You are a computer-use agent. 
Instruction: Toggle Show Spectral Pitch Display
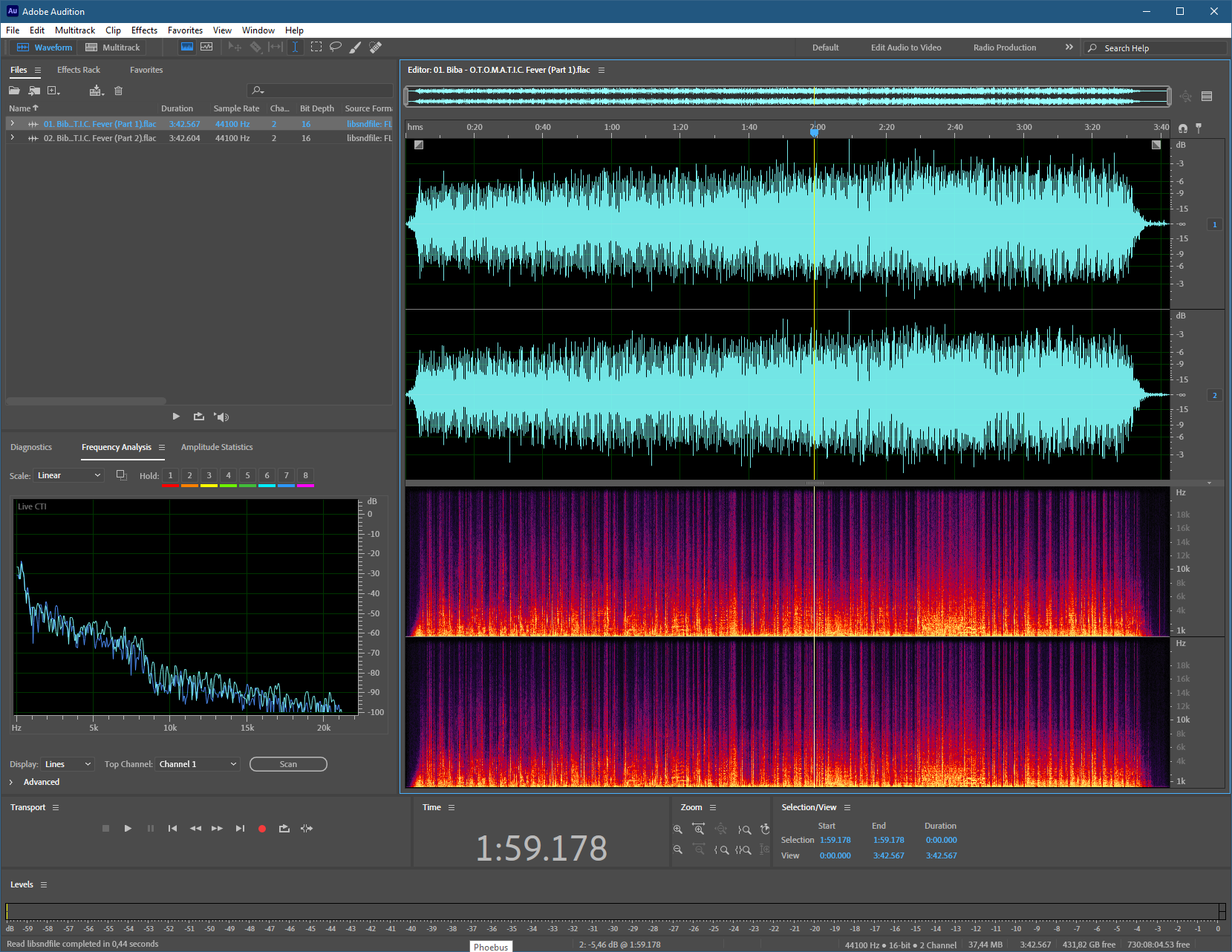206,47
